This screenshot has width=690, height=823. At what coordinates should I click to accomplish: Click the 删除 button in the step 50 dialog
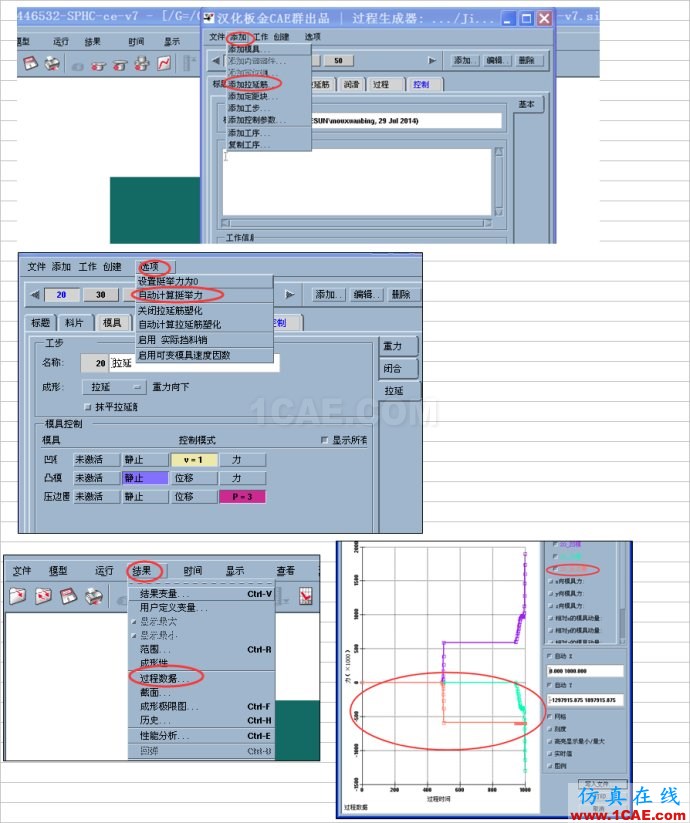[x=527, y=60]
